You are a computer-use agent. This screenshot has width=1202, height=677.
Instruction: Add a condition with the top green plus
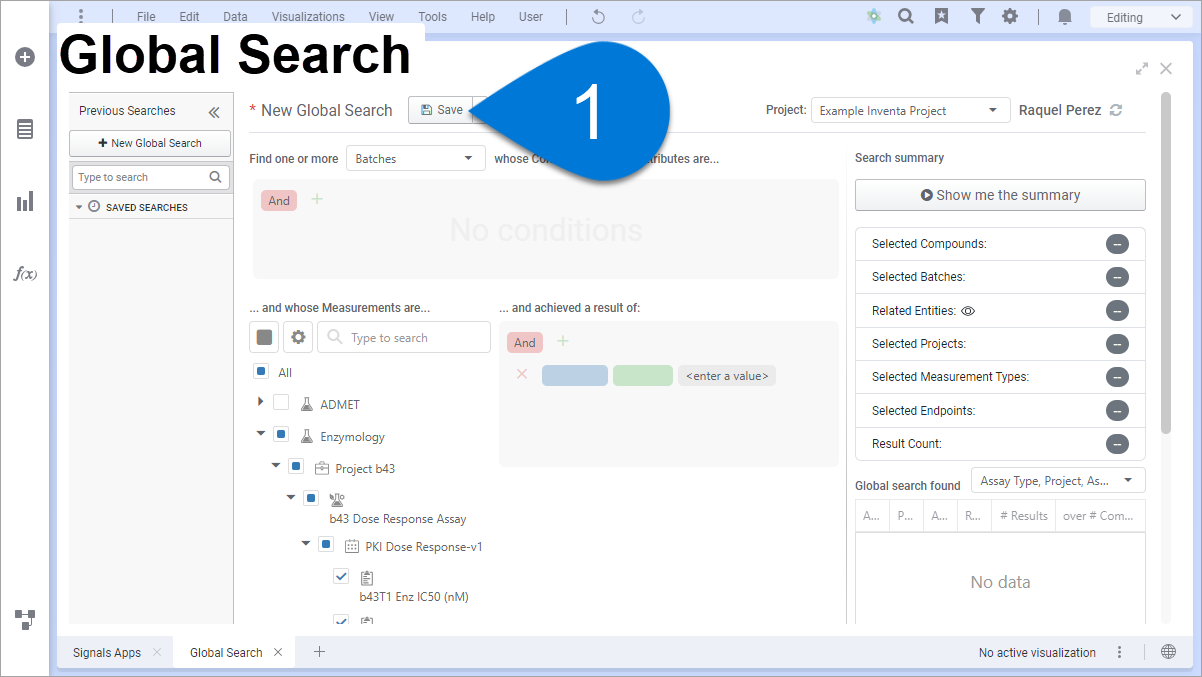pyautogui.click(x=317, y=199)
